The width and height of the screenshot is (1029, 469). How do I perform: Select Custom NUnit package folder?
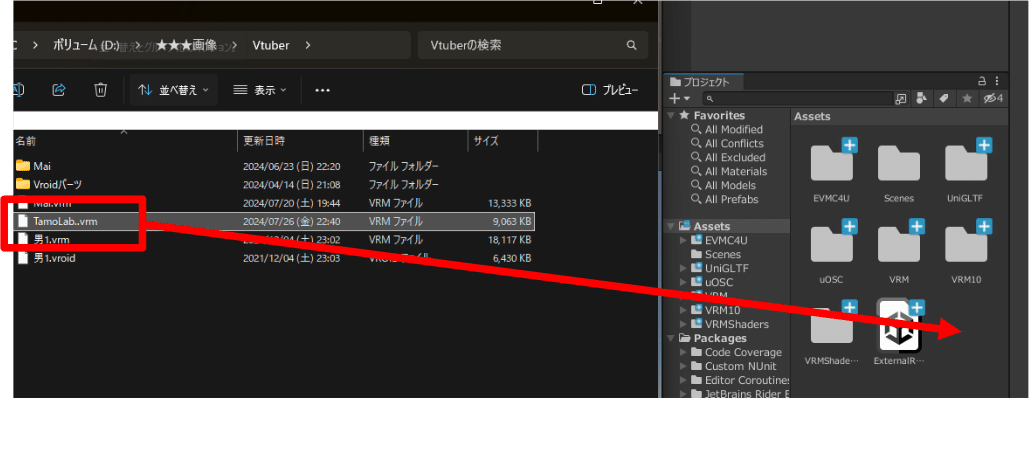741,366
